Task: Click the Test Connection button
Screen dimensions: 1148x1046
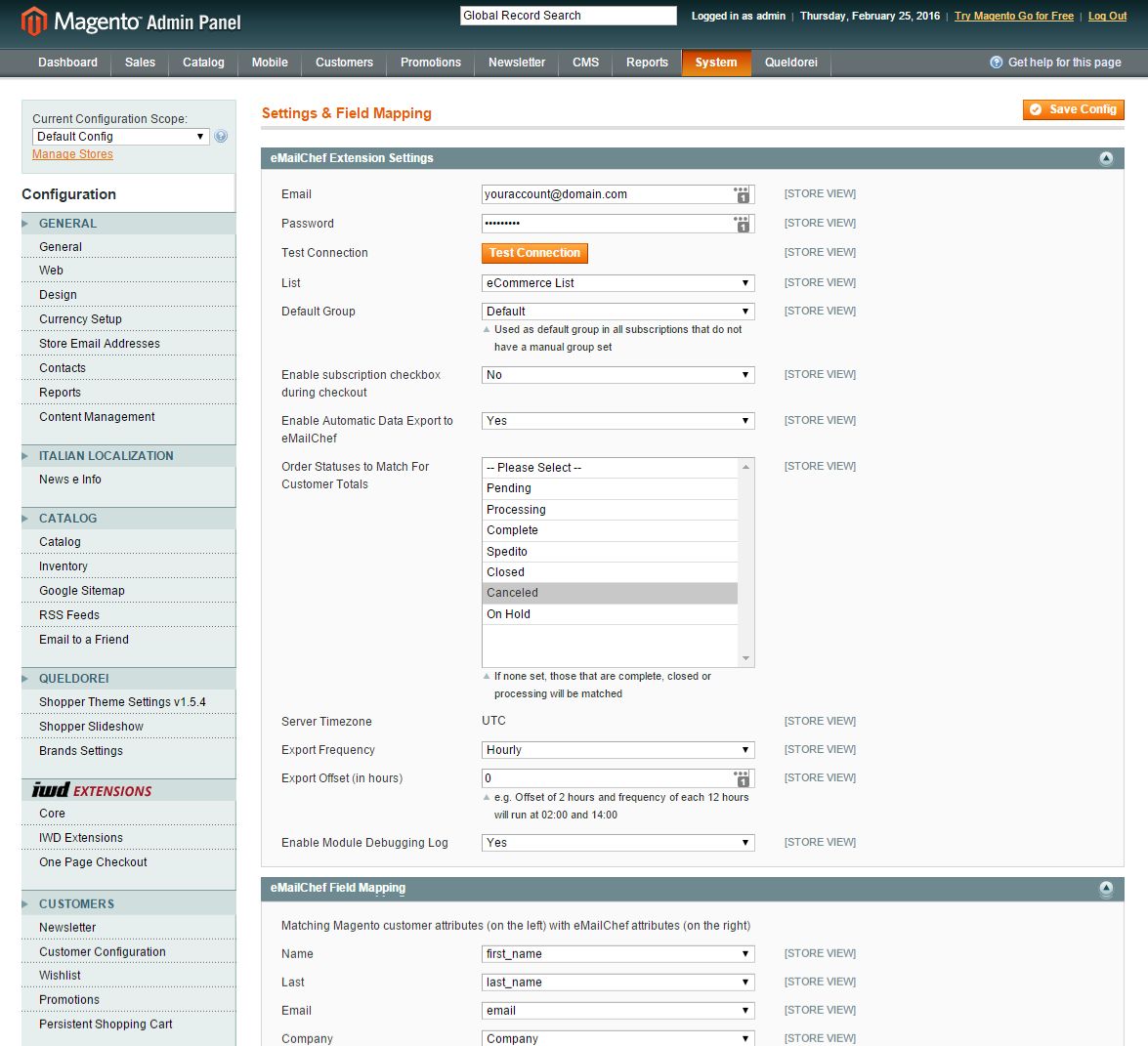Action: point(534,253)
